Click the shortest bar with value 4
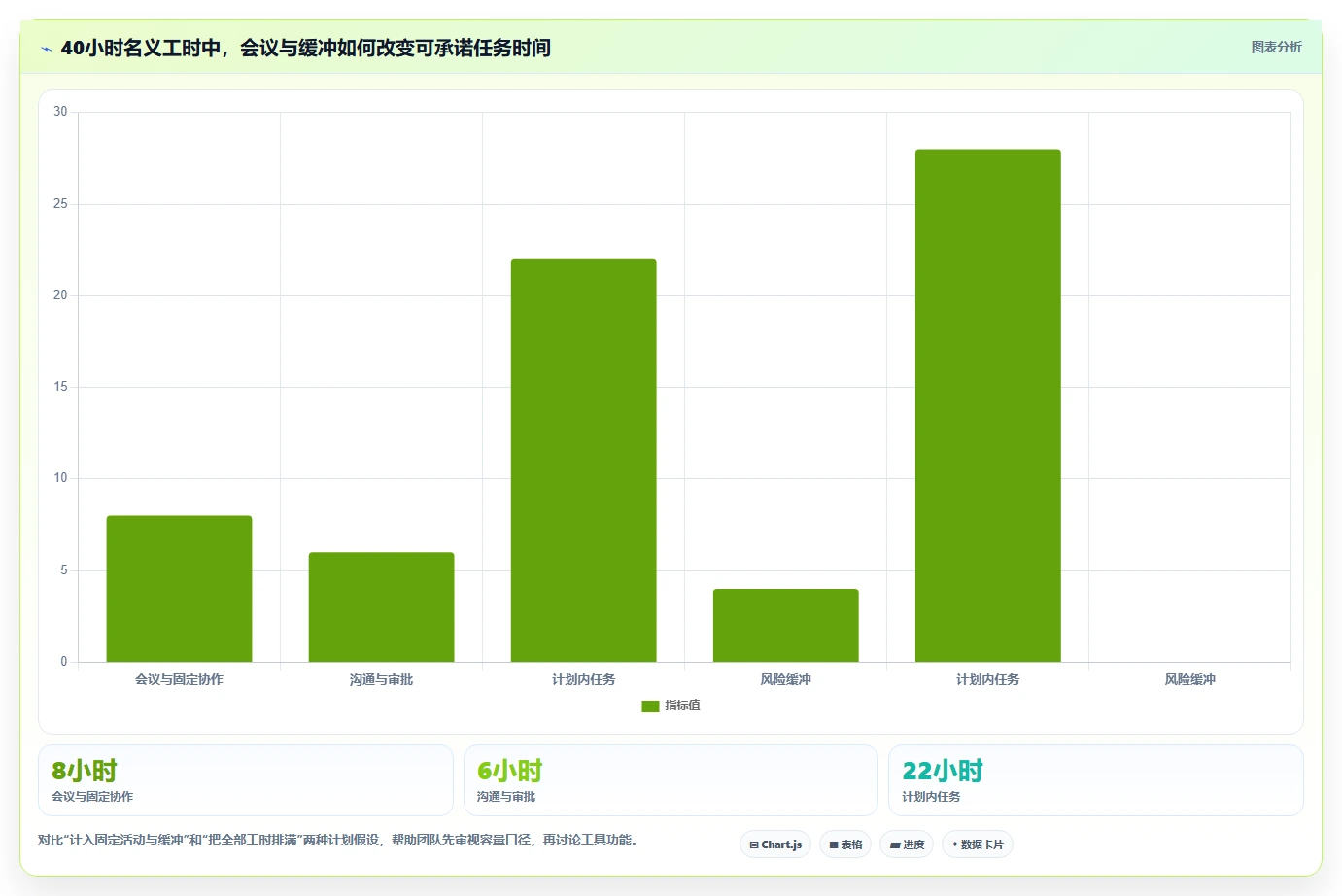 785,626
